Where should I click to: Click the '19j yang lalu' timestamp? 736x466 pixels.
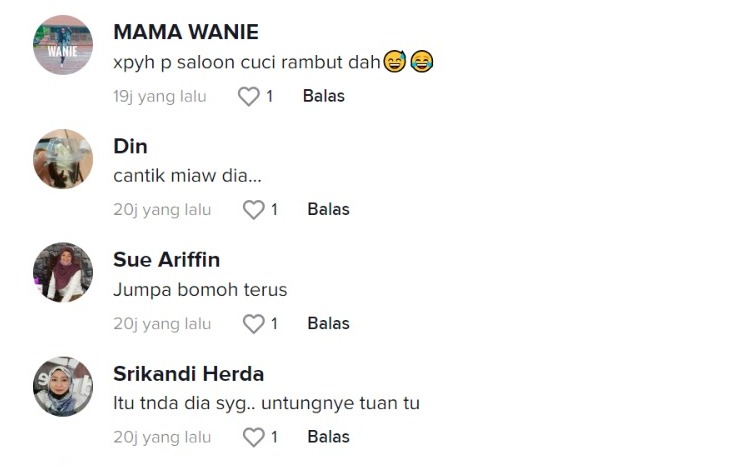pos(160,97)
